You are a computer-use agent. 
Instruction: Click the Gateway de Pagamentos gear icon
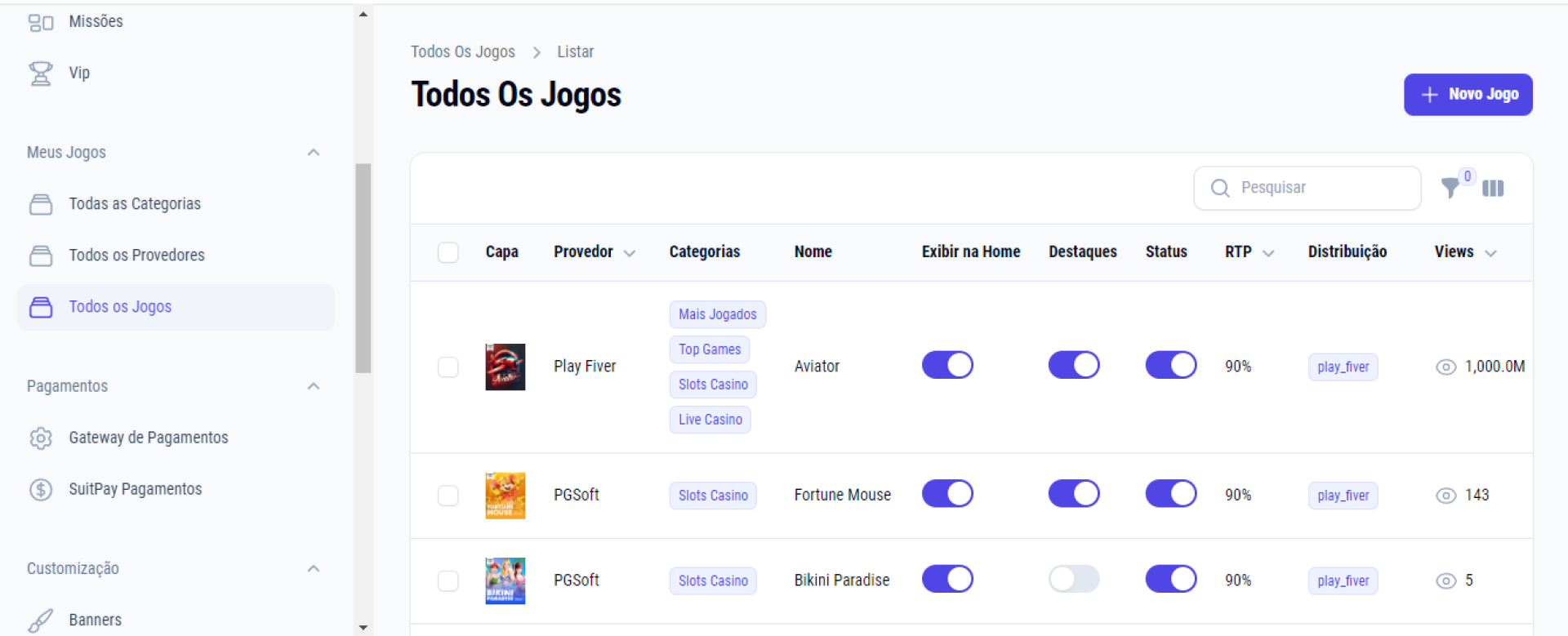(x=40, y=438)
